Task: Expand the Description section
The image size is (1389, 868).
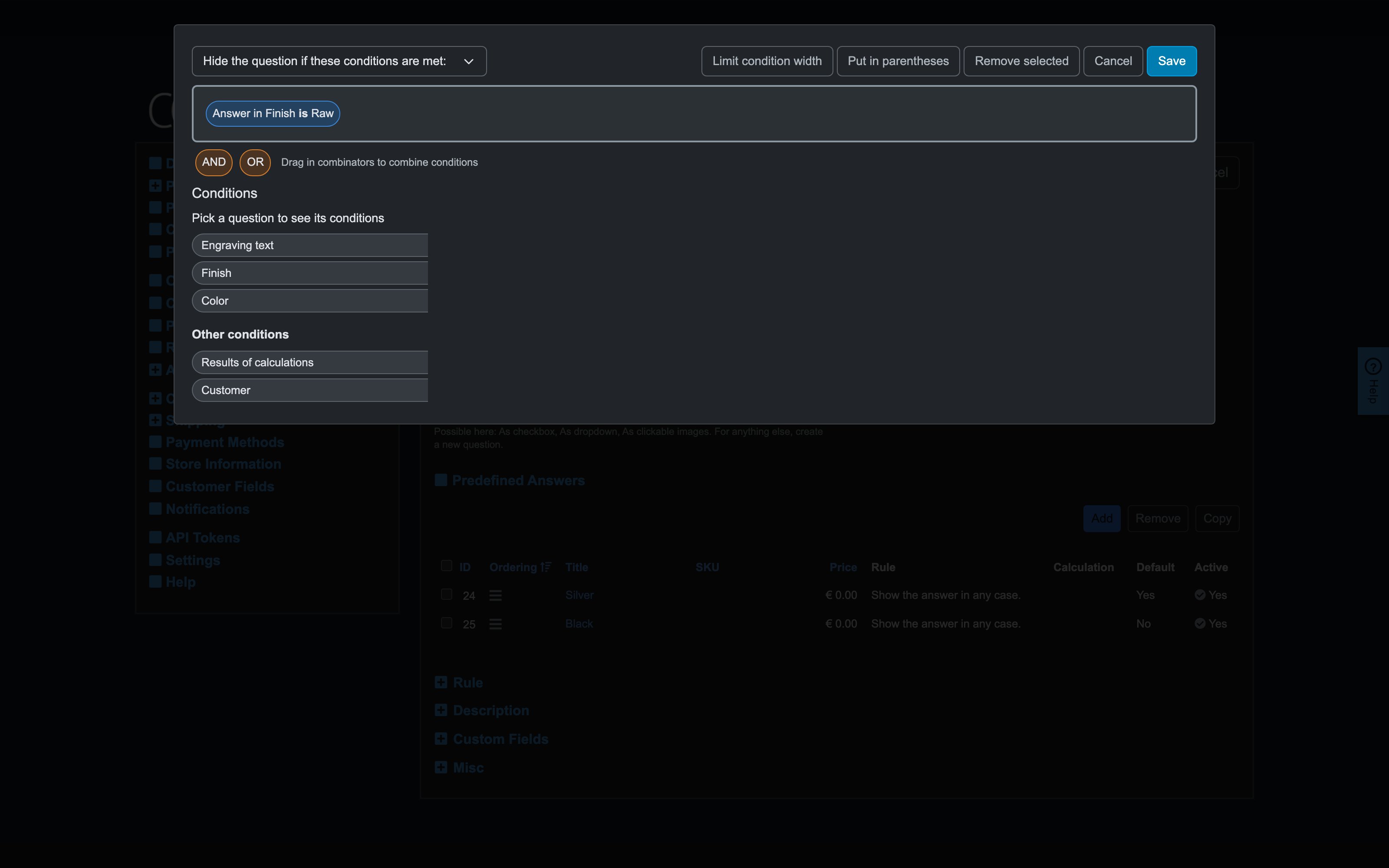Action: point(441,710)
